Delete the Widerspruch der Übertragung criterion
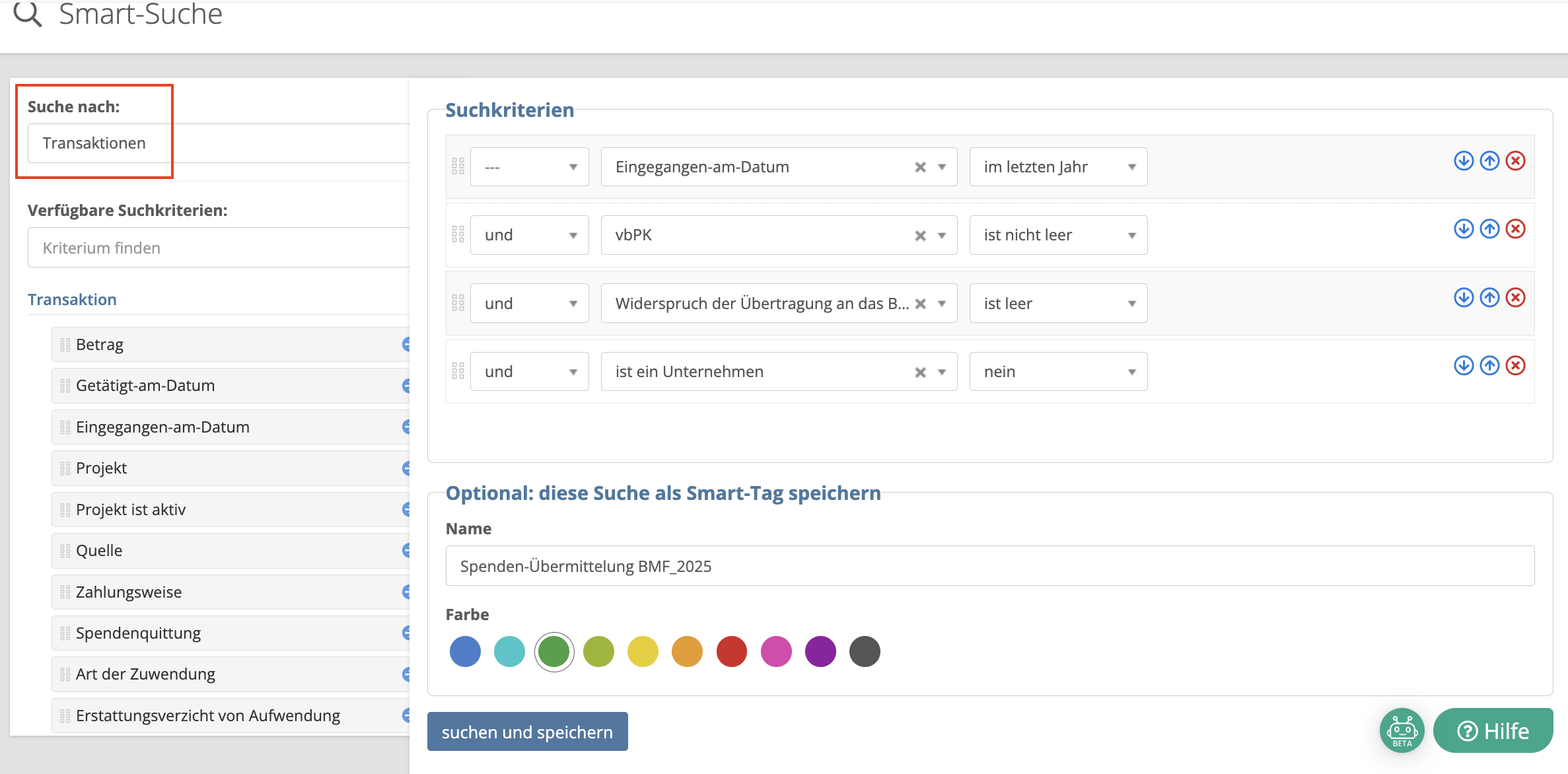Image resolution: width=1568 pixels, height=774 pixels. tap(1515, 297)
